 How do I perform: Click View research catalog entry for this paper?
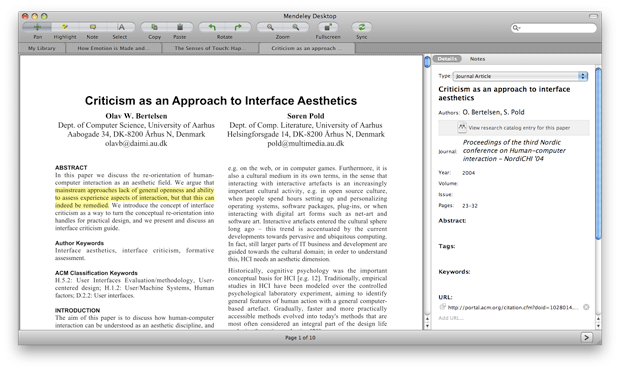514,128
